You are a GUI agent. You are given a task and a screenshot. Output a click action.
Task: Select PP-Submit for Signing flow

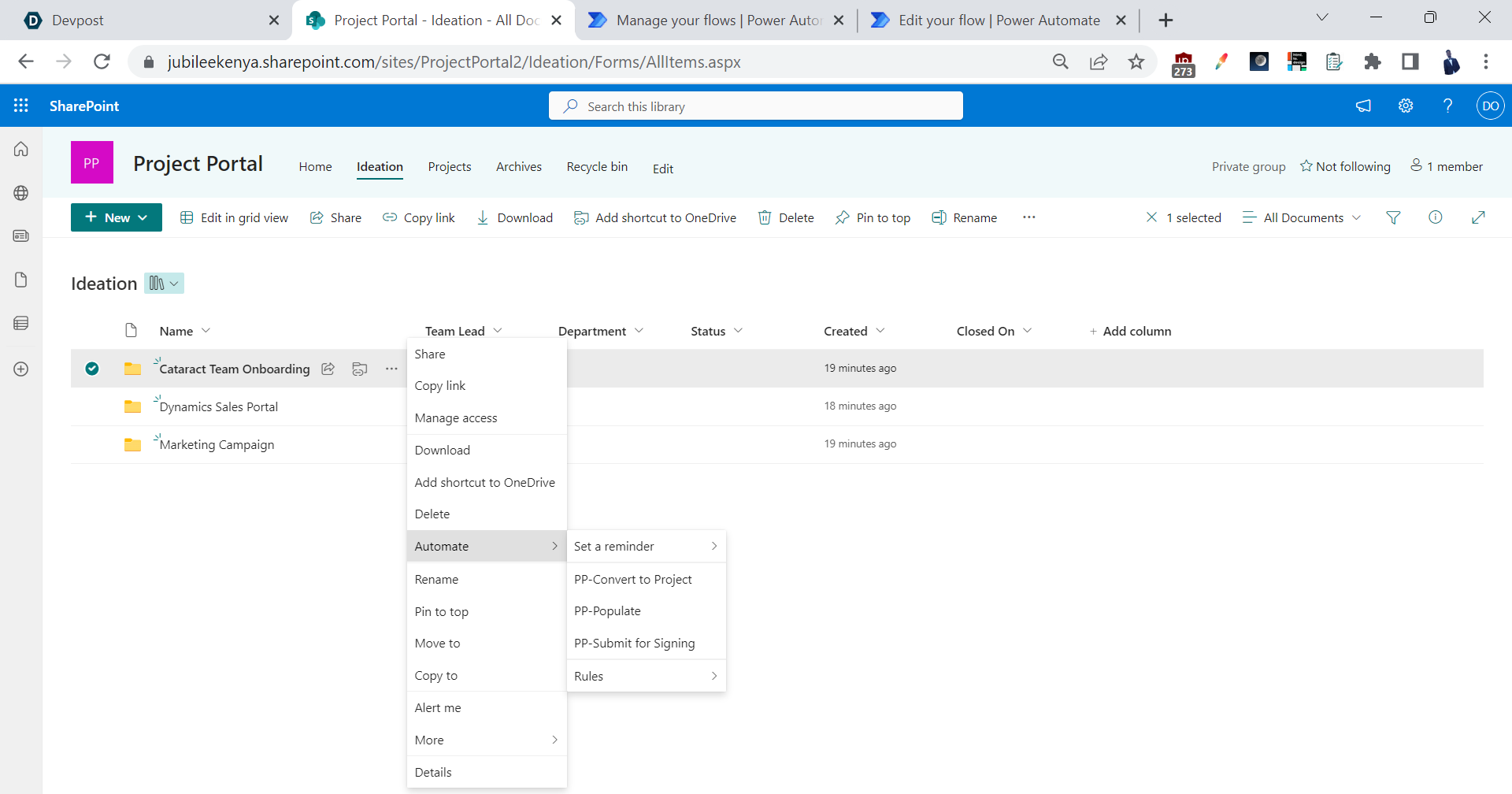pos(646,644)
